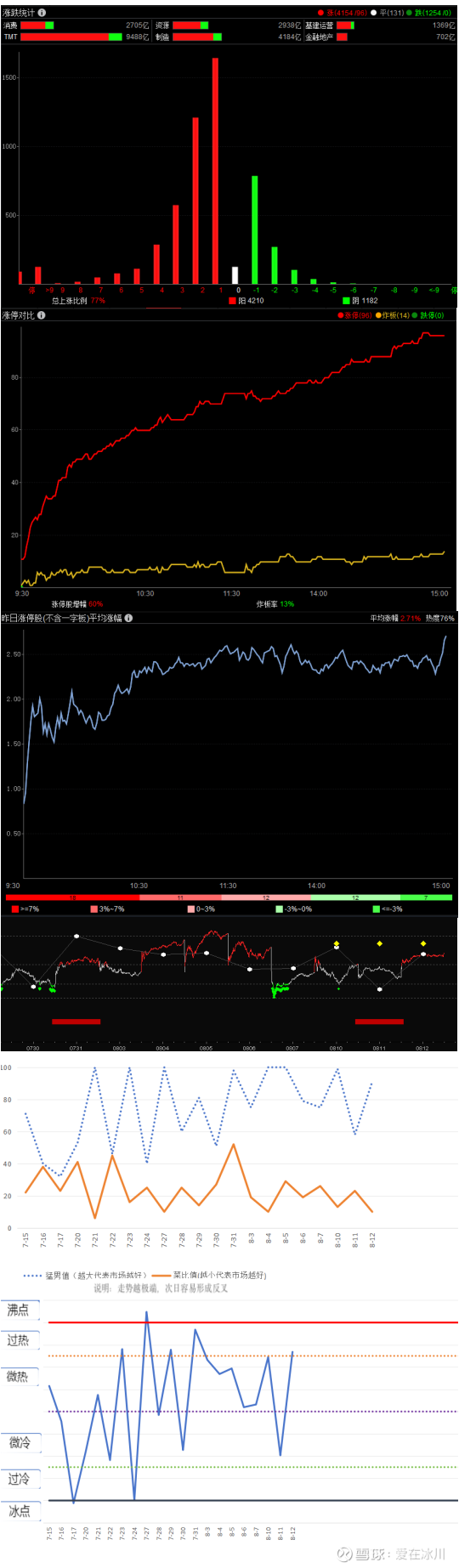The width and height of the screenshot is (459, 1568).
Task: Click the TMT sector bar
Action: click(x=71, y=37)
